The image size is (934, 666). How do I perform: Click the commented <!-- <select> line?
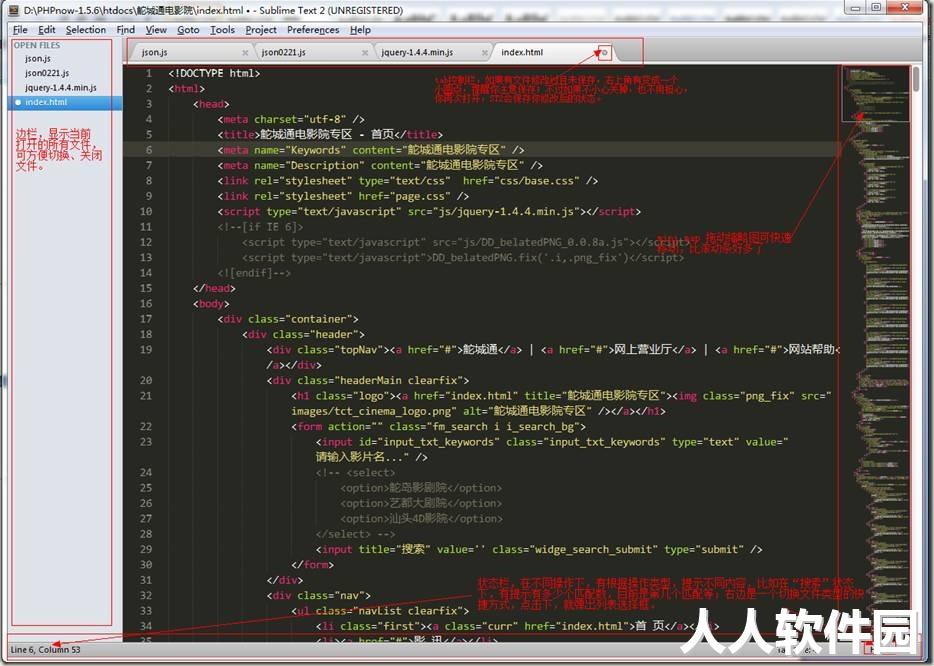click(x=356, y=473)
